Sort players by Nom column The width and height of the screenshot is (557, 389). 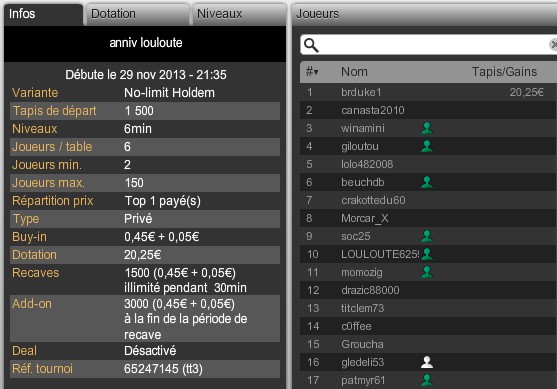click(x=354, y=72)
